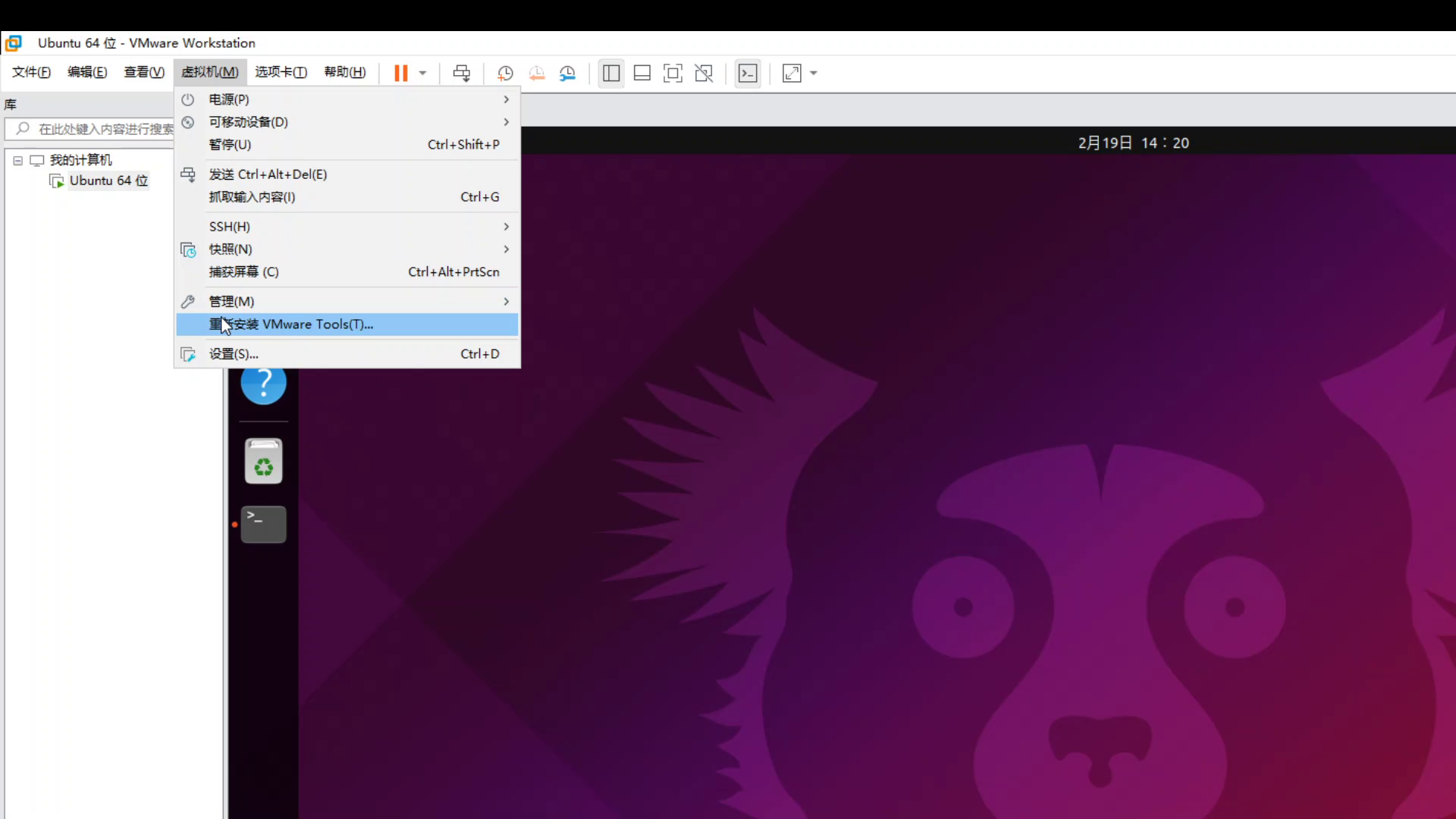Toggle library sidebar panel view icon
1456x819 pixels.
(x=610, y=73)
